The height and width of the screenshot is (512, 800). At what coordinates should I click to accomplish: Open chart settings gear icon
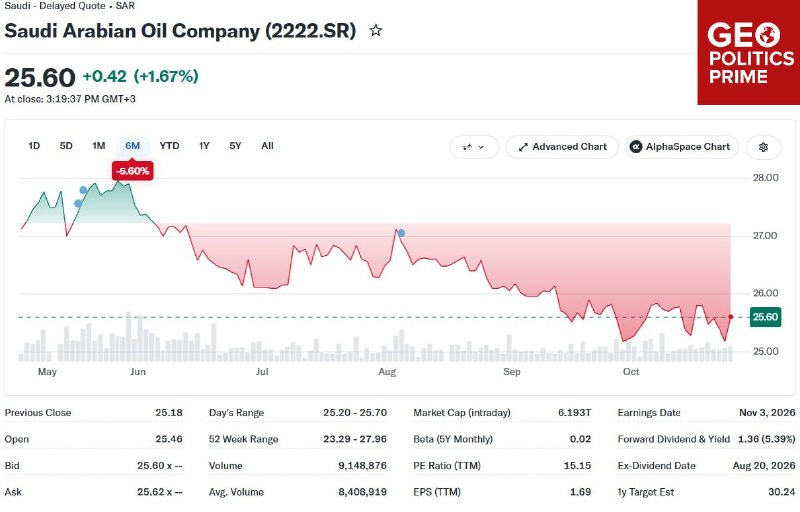click(x=763, y=147)
